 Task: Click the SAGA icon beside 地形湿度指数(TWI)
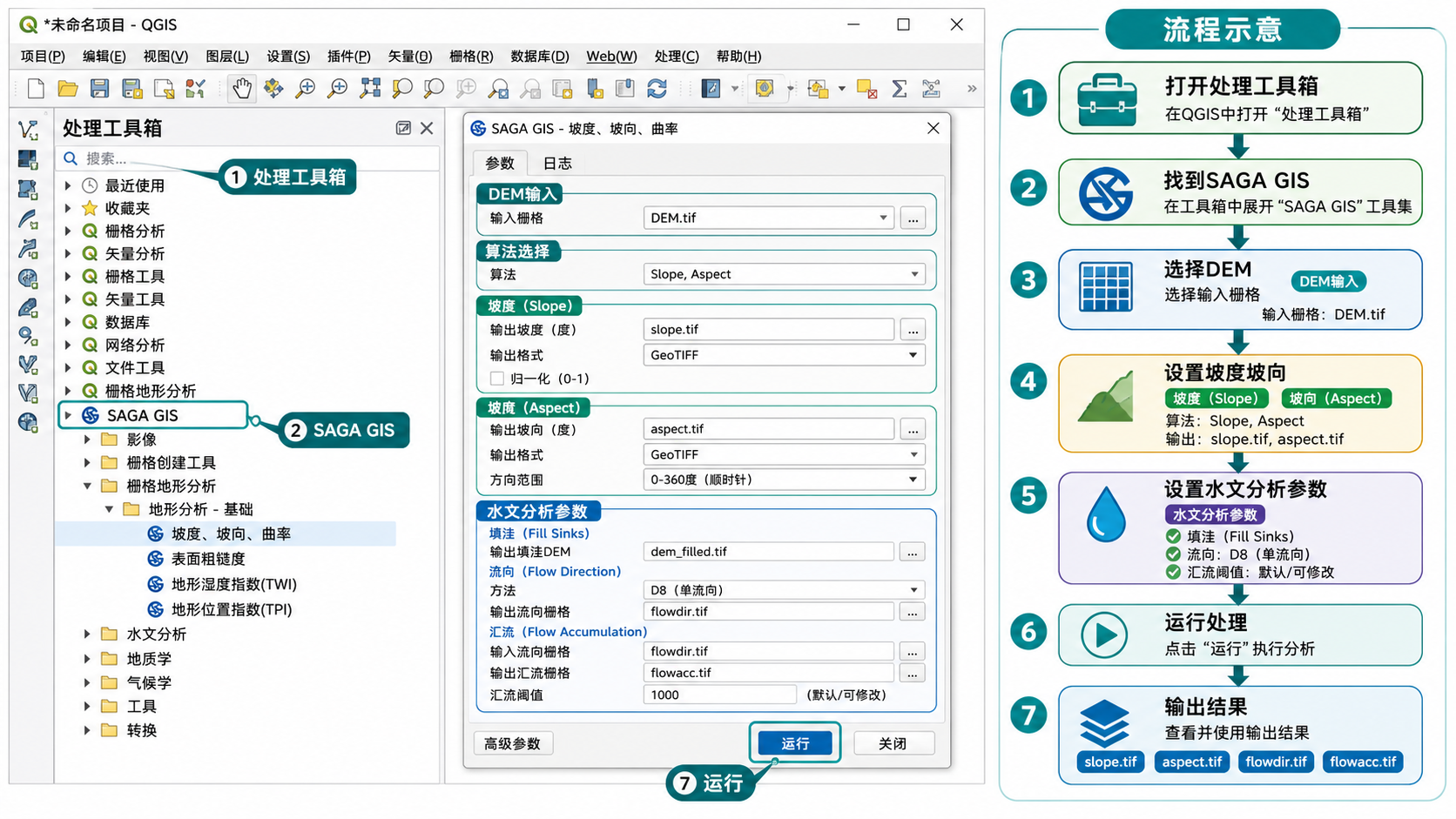pyautogui.click(x=156, y=584)
